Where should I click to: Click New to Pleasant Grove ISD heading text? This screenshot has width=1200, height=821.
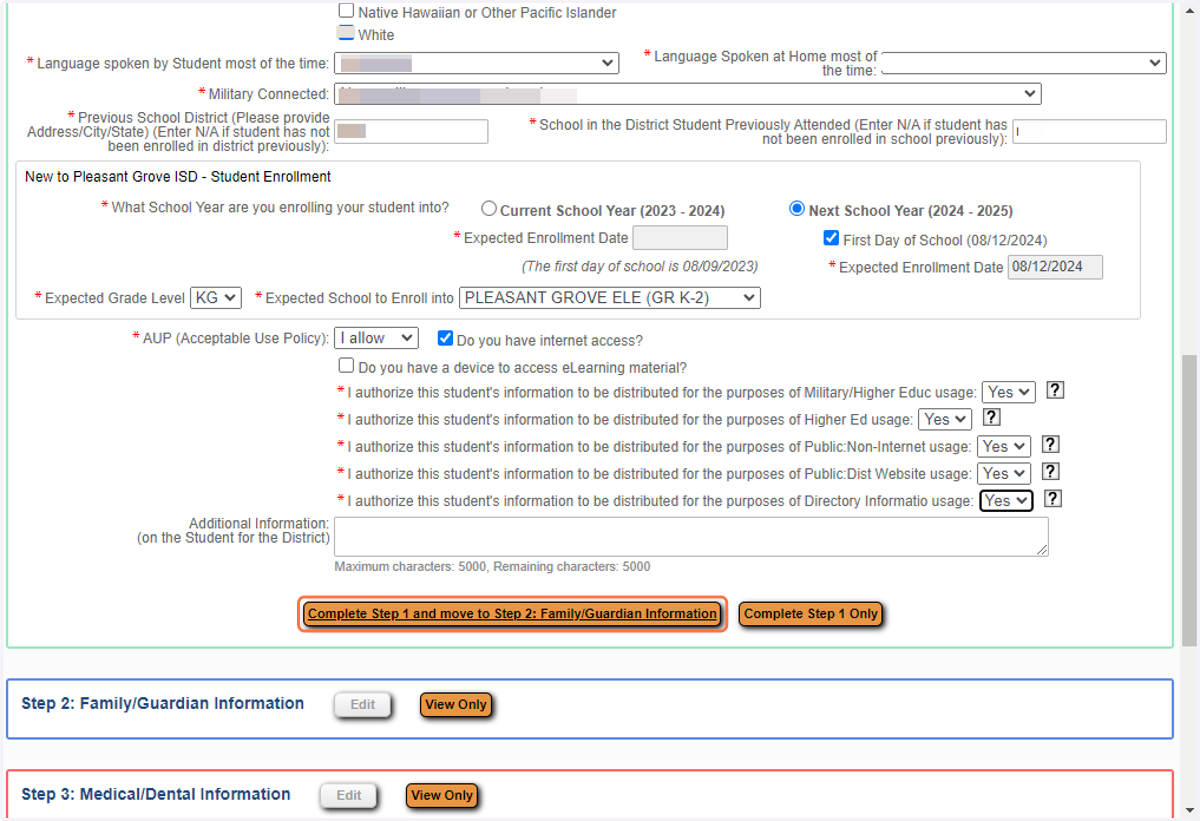point(178,177)
